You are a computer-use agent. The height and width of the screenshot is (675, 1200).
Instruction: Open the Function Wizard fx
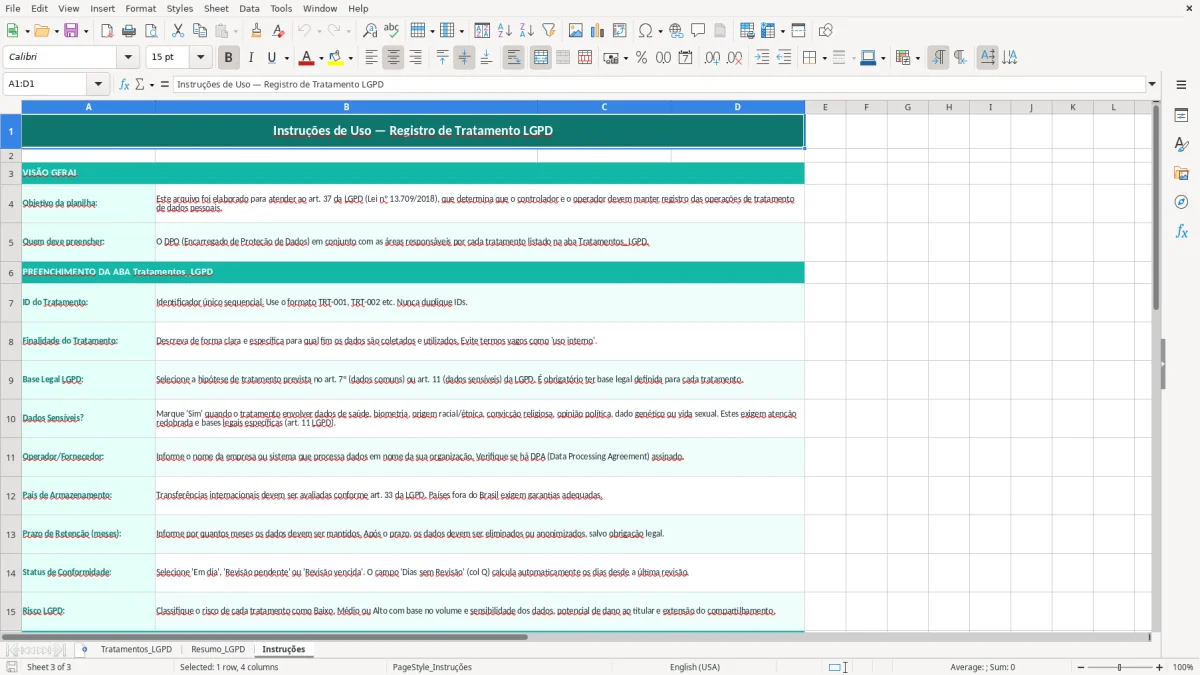[125, 84]
